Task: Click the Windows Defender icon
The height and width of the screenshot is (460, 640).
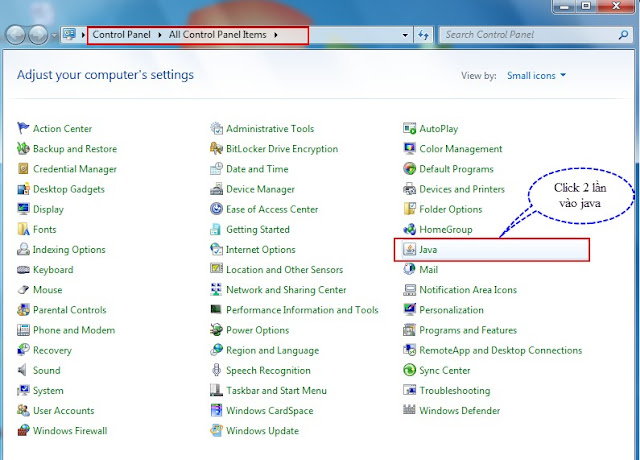Action: coord(409,409)
